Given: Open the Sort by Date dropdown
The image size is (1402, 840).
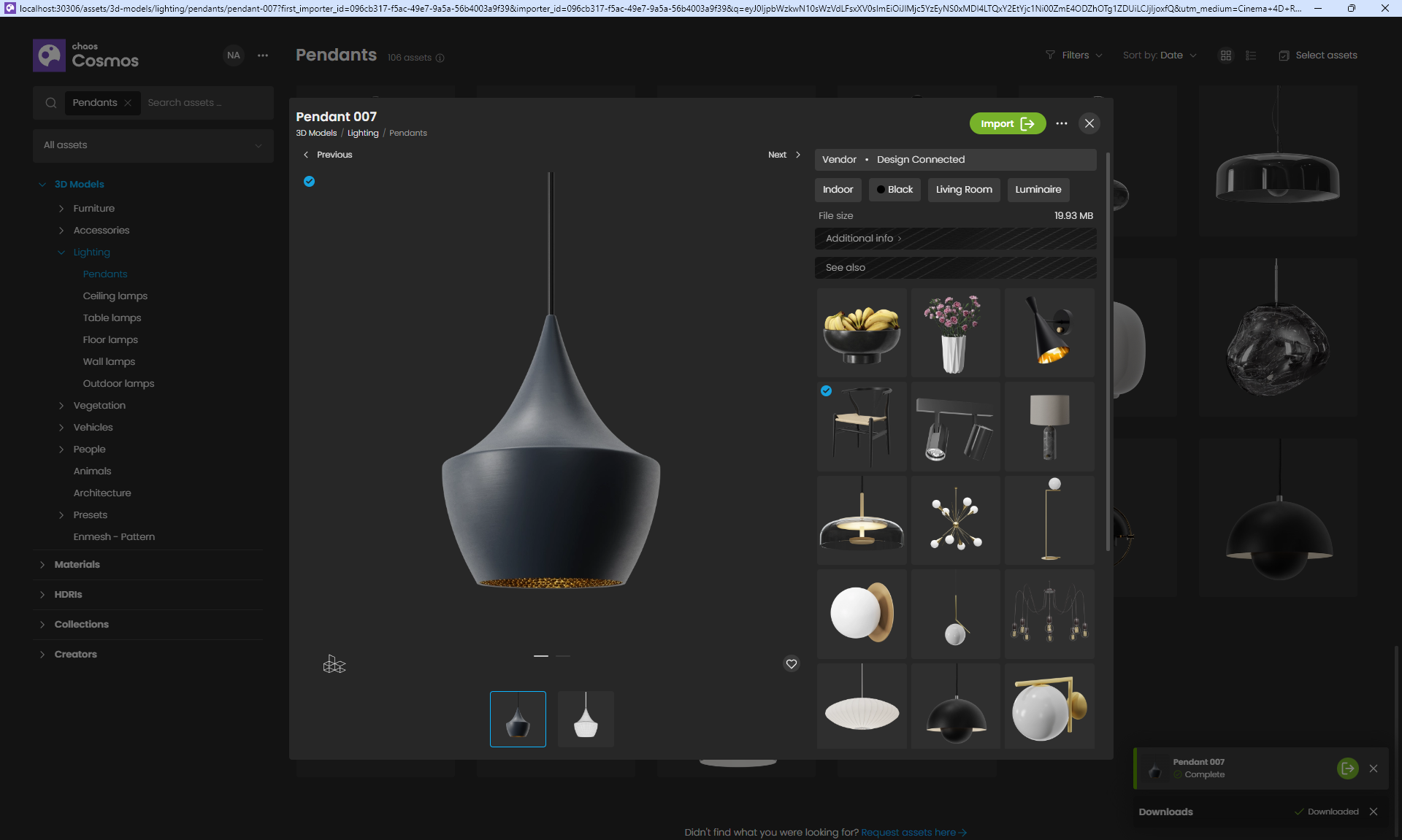Looking at the screenshot, I should [1159, 55].
